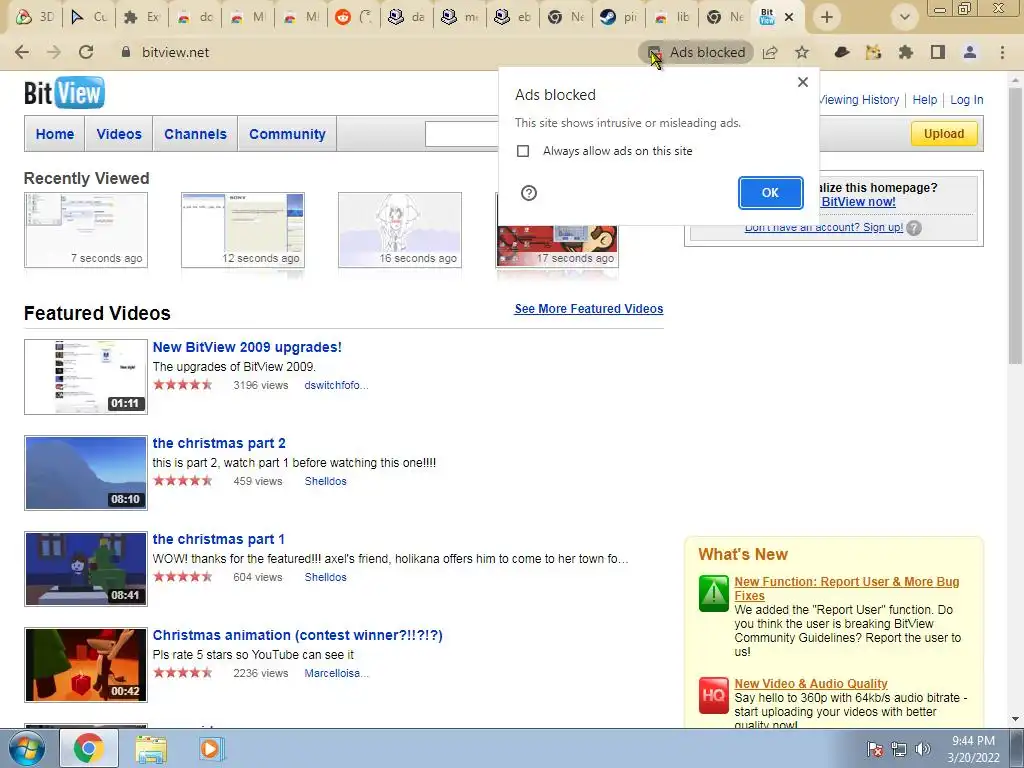Click the red HQ icon in What's New
Screen dimensions: 1024x768
point(713,696)
